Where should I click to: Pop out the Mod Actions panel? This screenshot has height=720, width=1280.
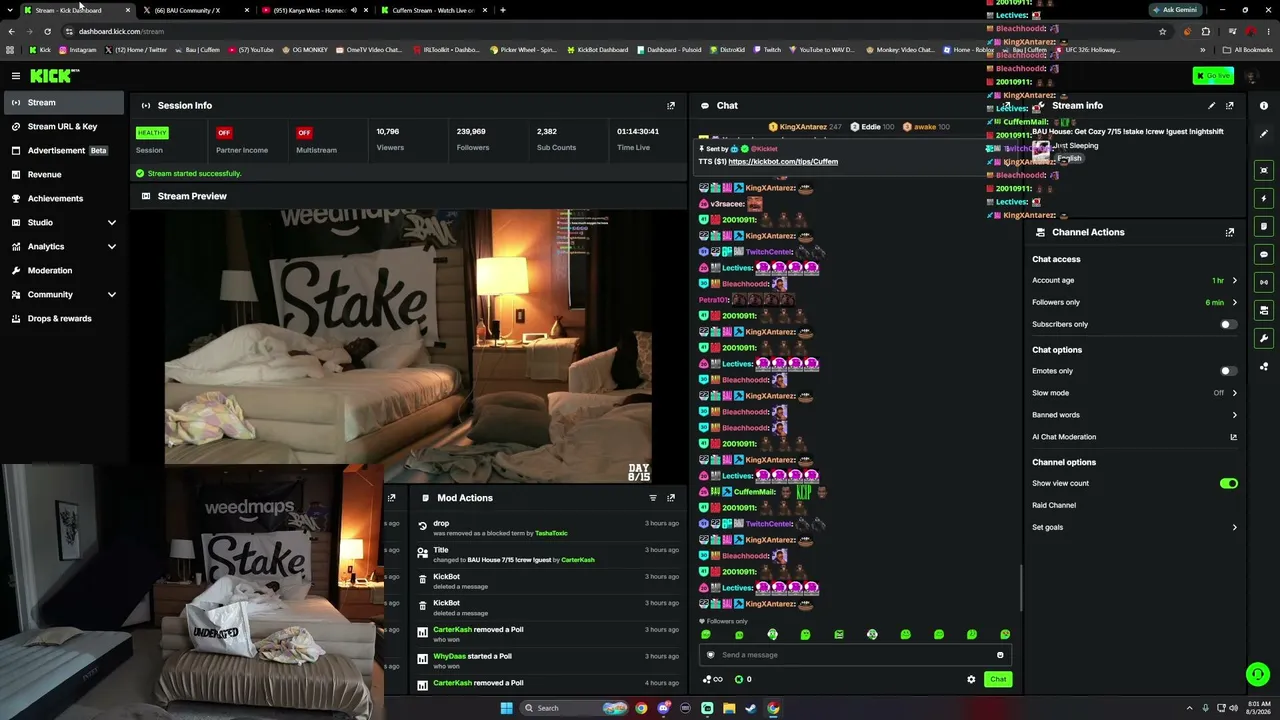671,498
